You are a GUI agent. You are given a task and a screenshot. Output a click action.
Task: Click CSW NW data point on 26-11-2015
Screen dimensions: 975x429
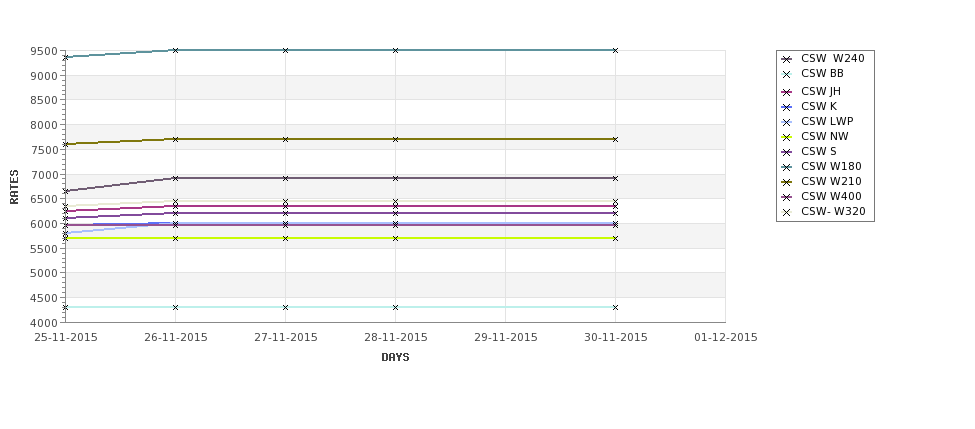pyautogui.click(x=175, y=238)
